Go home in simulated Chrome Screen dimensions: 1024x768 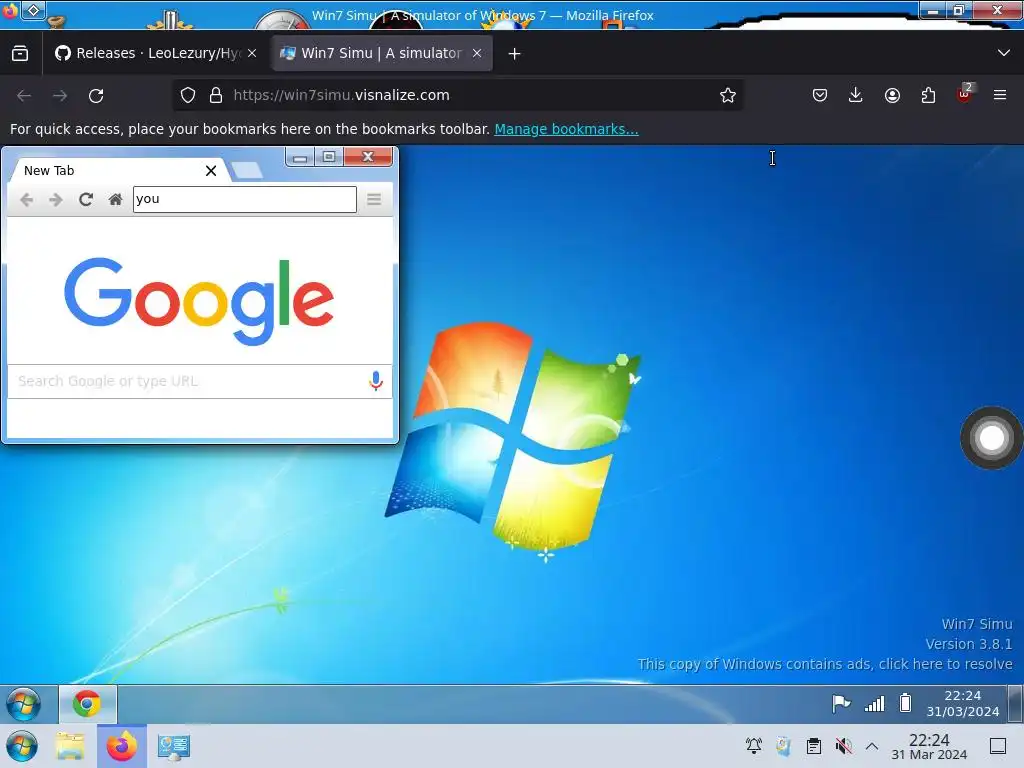(116, 200)
